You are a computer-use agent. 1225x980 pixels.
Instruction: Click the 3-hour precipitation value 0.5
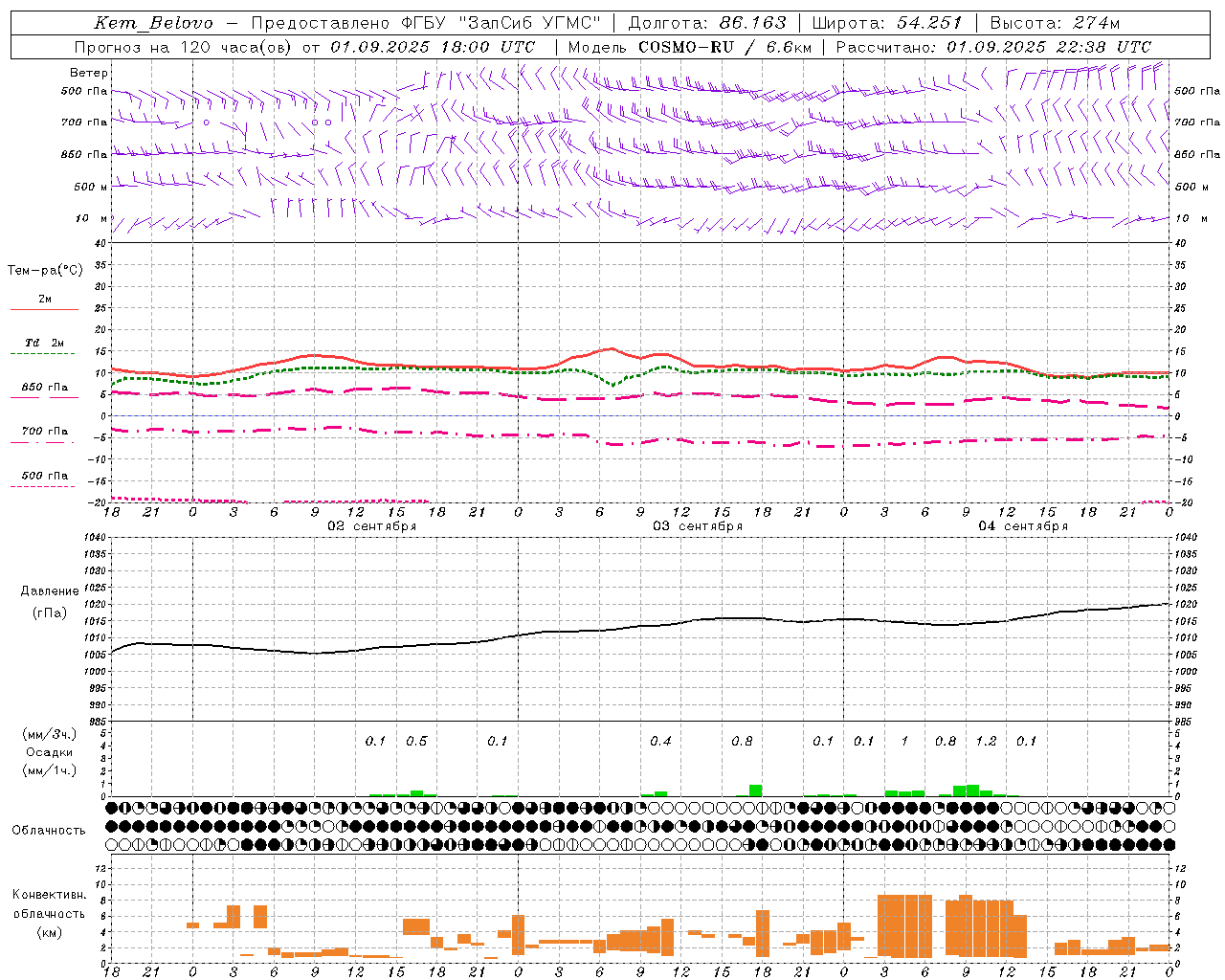pyautogui.click(x=416, y=742)
